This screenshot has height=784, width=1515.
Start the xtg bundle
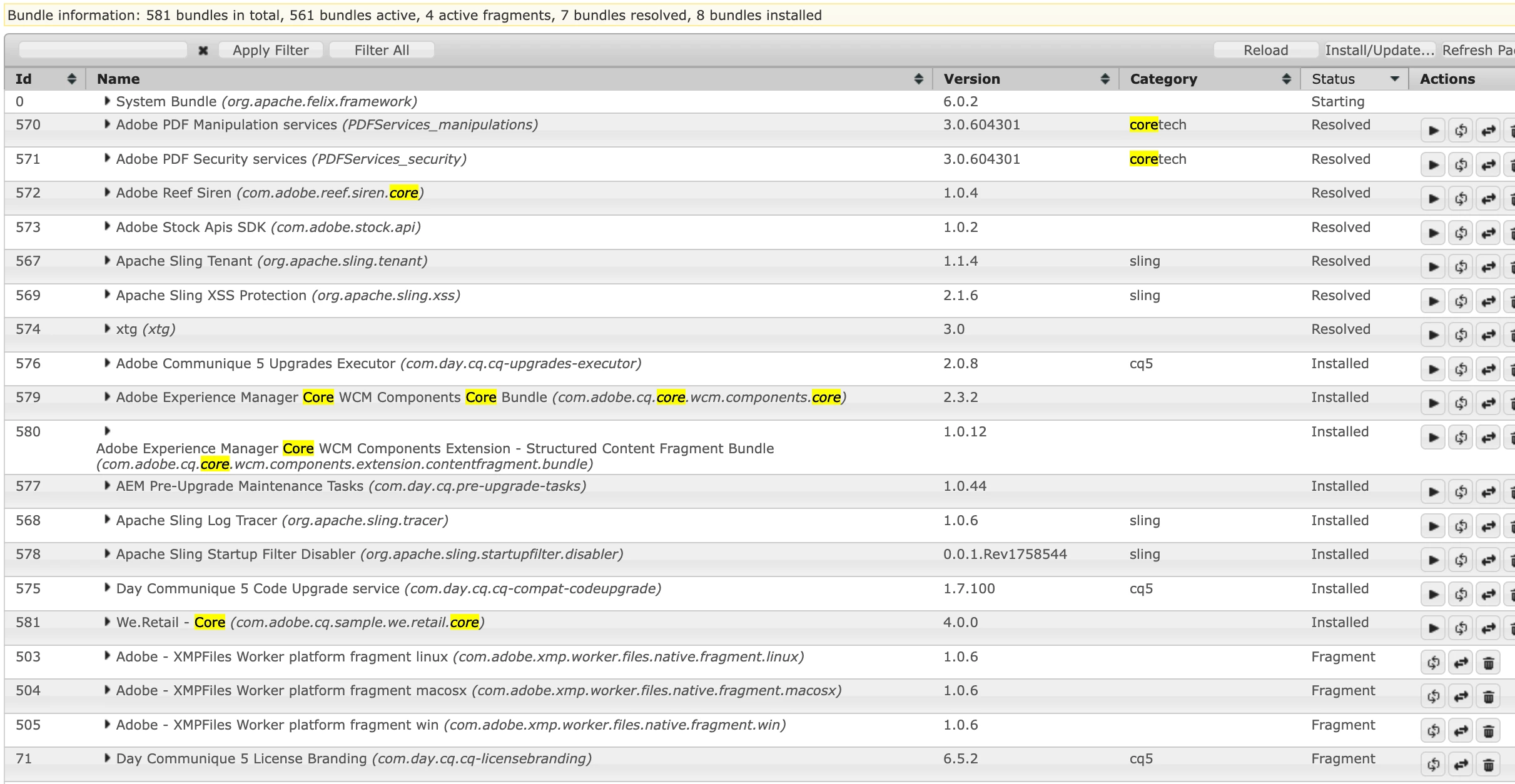1433,335
